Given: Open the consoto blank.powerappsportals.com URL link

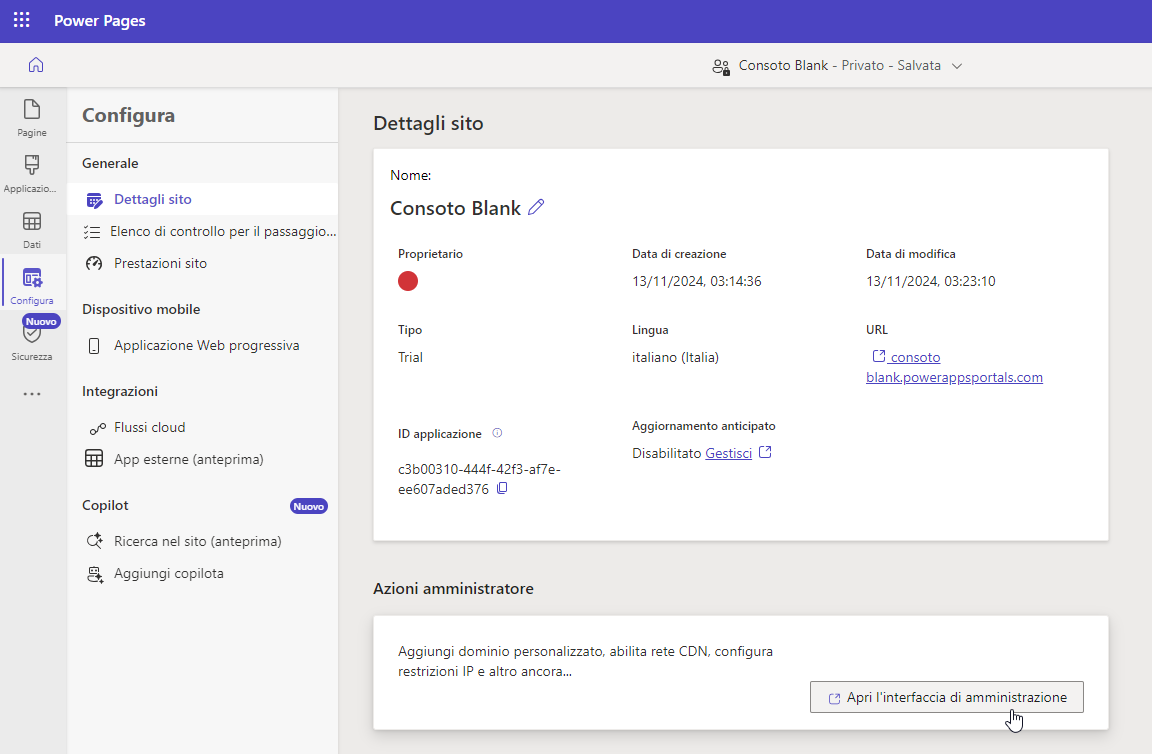Looking at the screenshot, I should point(954,367).
